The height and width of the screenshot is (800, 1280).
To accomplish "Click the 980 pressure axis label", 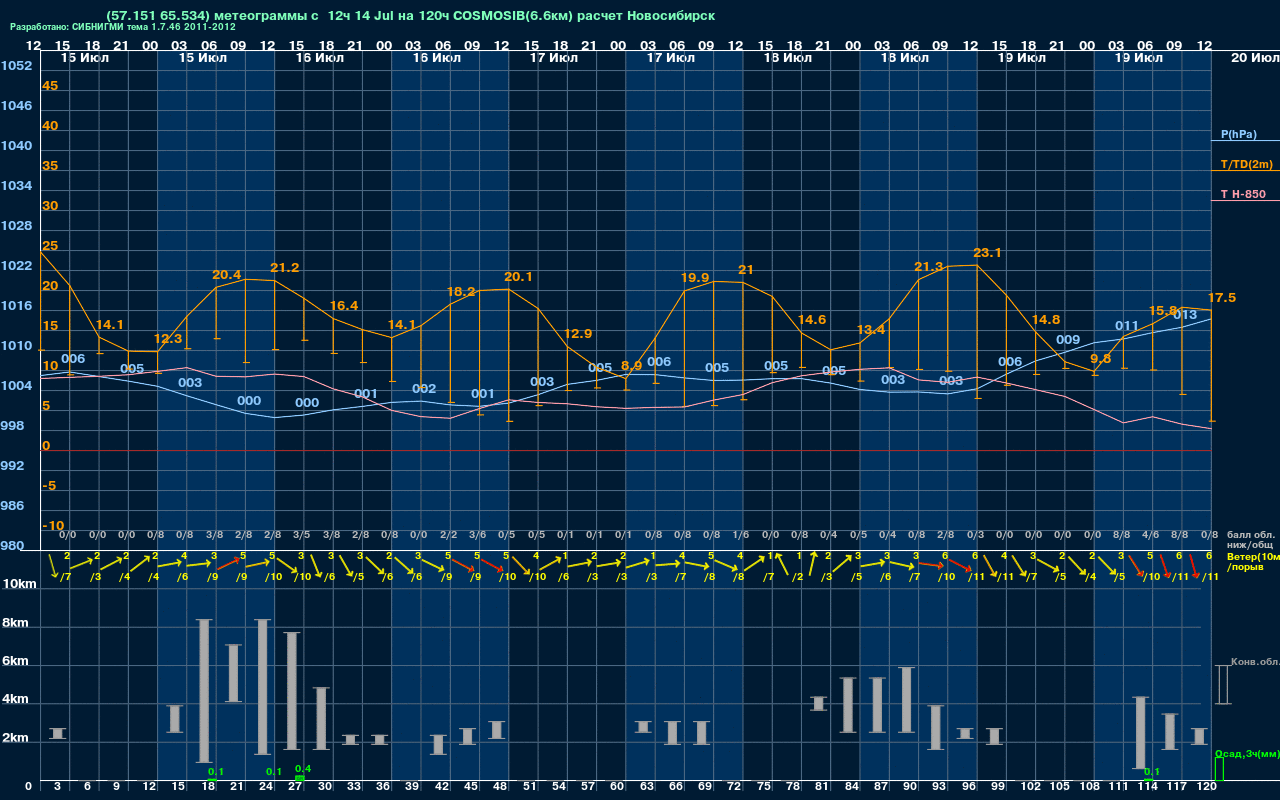I will [12, 546].
